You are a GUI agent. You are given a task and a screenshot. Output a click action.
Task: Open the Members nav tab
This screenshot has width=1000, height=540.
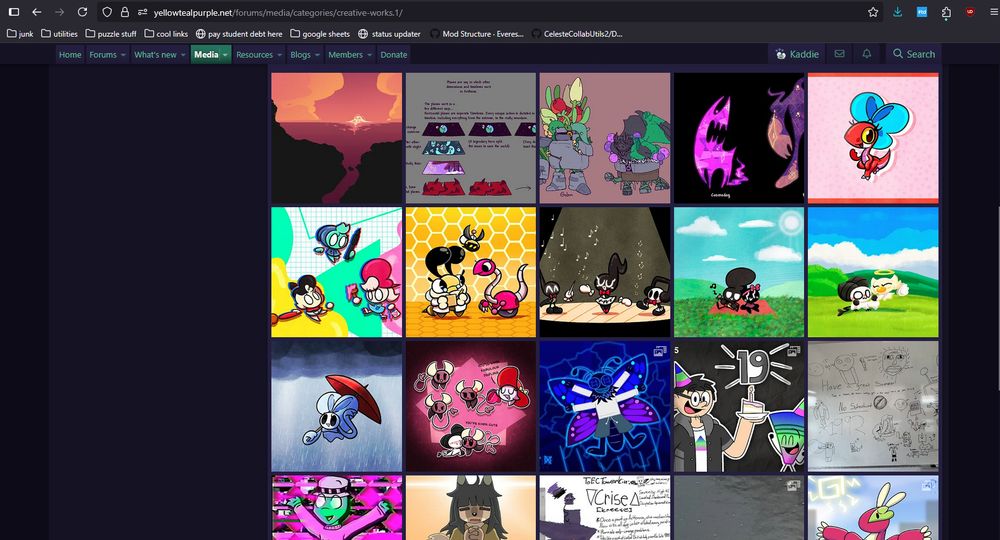(x=345, y=55)
